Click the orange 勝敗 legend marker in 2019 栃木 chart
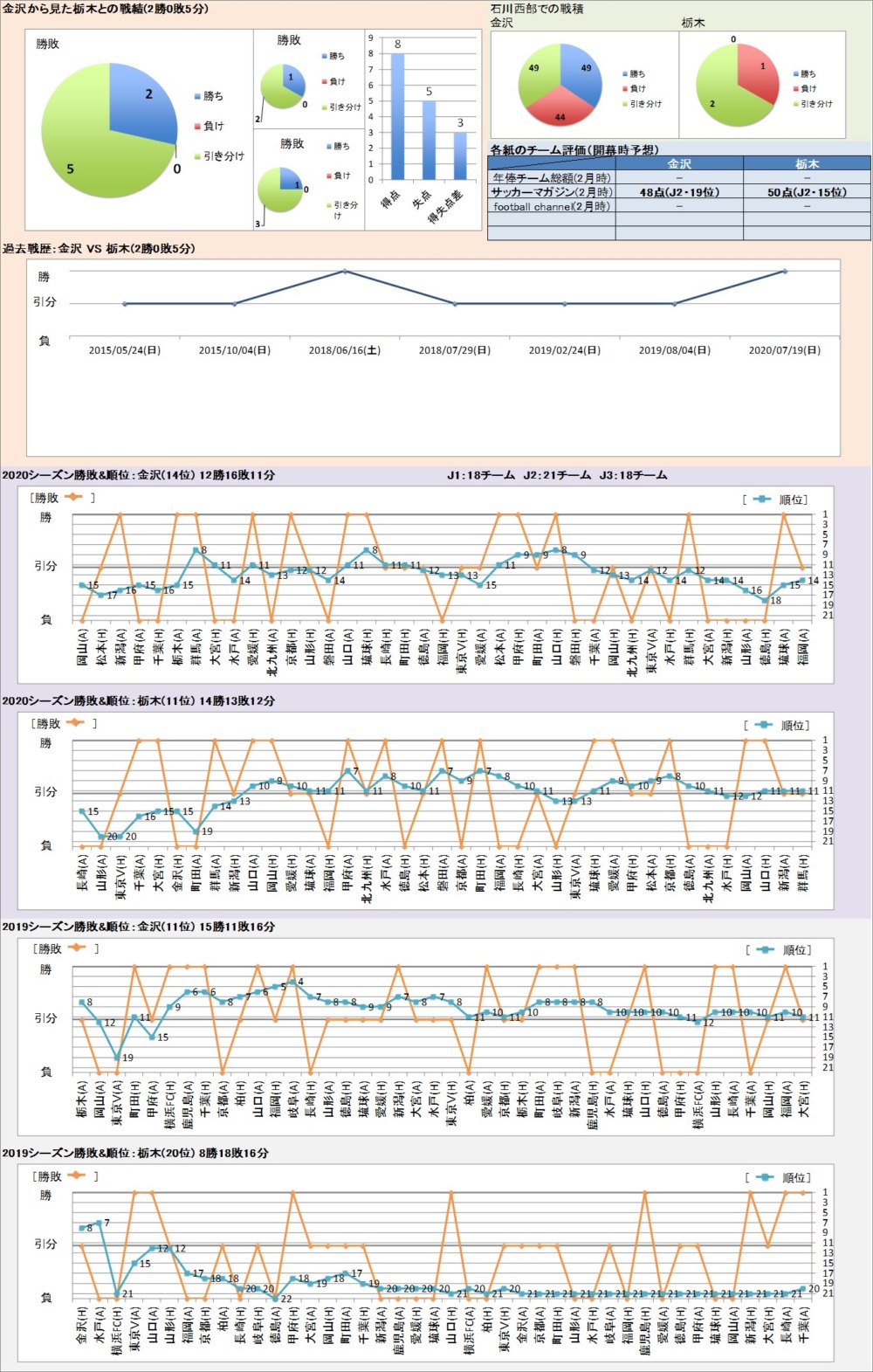Screen dimensions: 873x1372 (76, 1176)
